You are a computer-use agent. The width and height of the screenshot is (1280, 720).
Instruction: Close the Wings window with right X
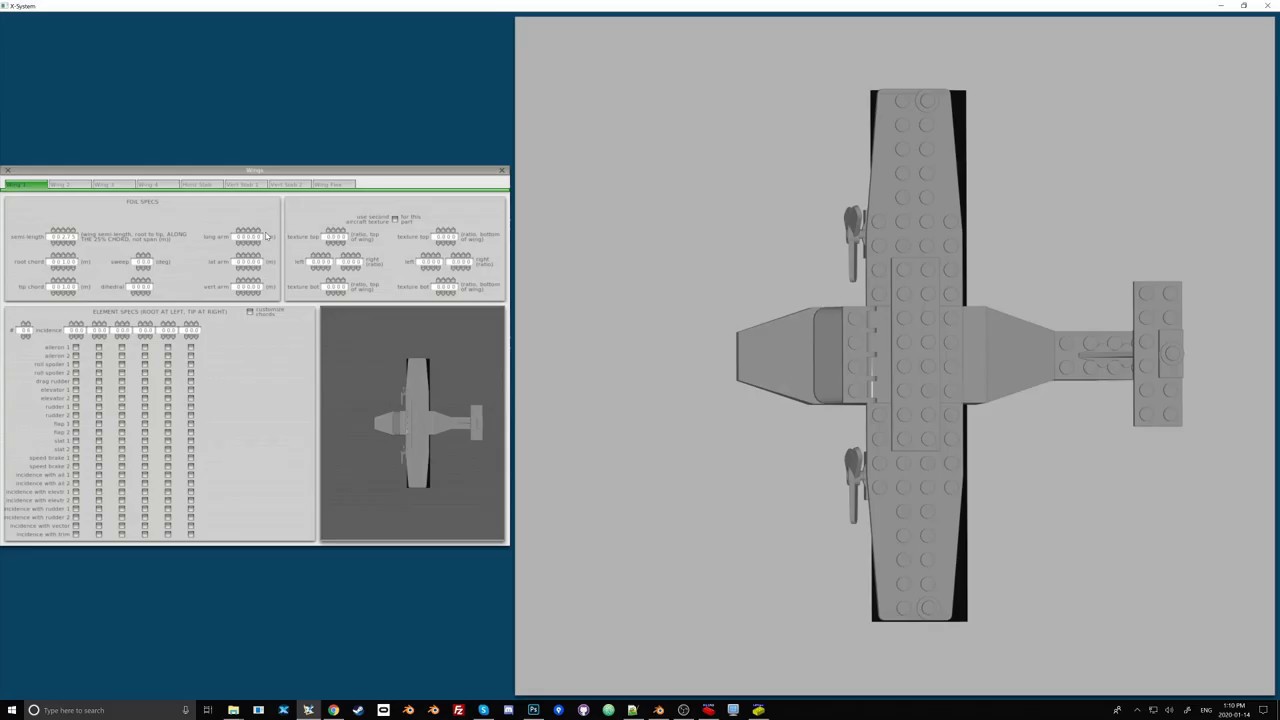pos(502,171)
